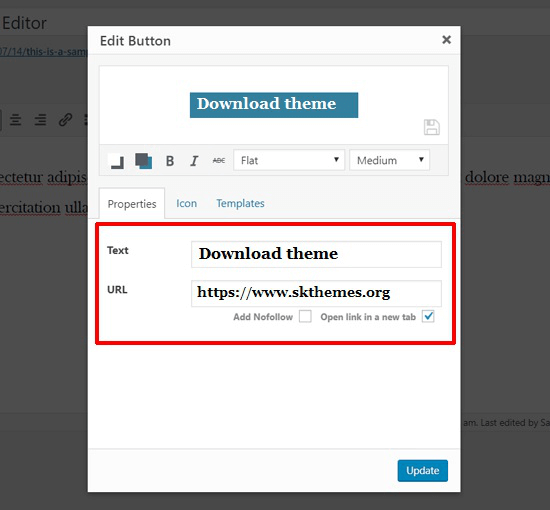
Task: Click the border radius corner icon
Action: [x=117, y=161]
